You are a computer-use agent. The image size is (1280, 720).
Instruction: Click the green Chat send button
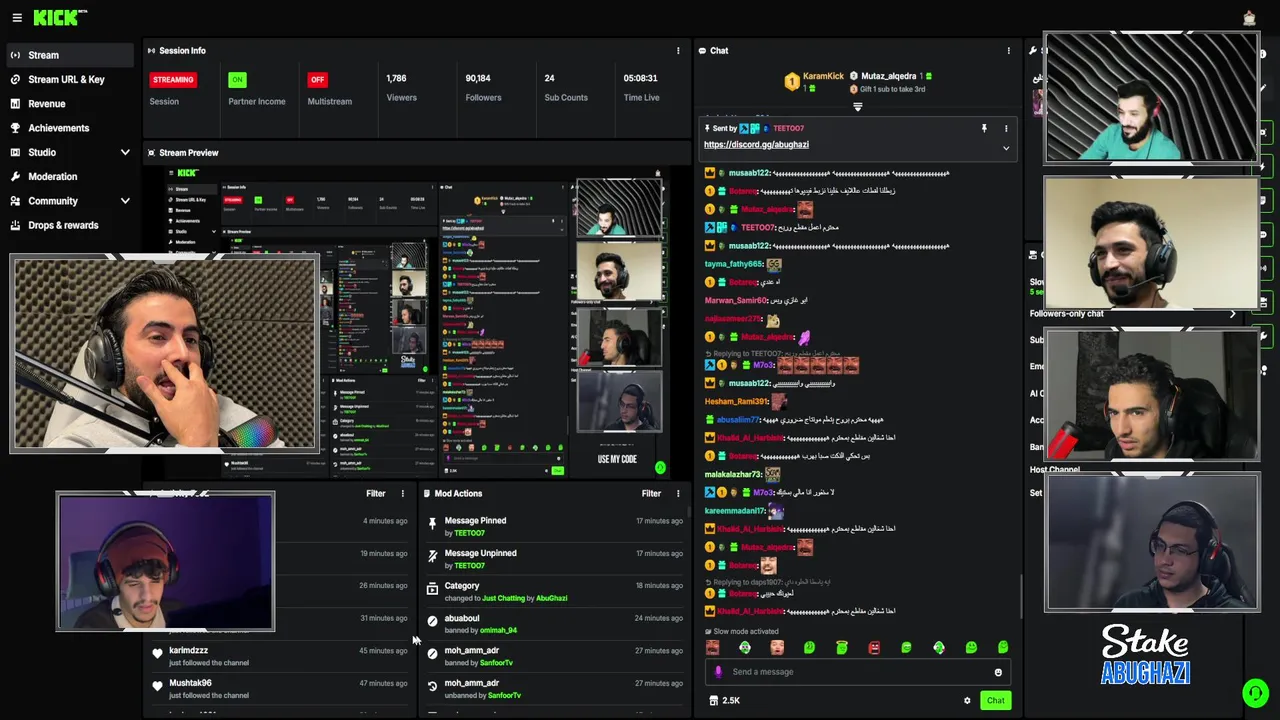click(x=995, y=701)
